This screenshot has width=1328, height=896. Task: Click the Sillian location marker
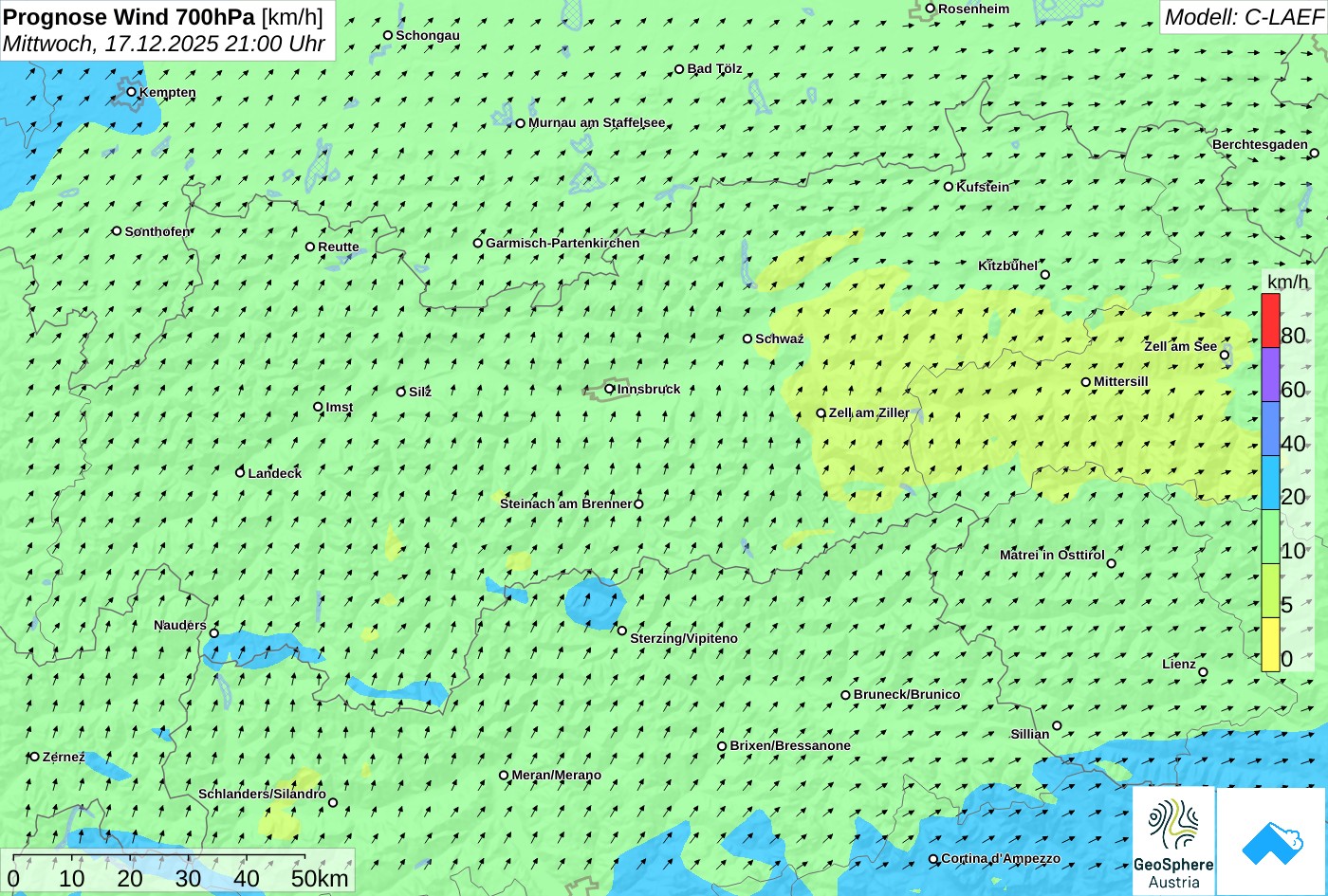(x=1057, y=725)
